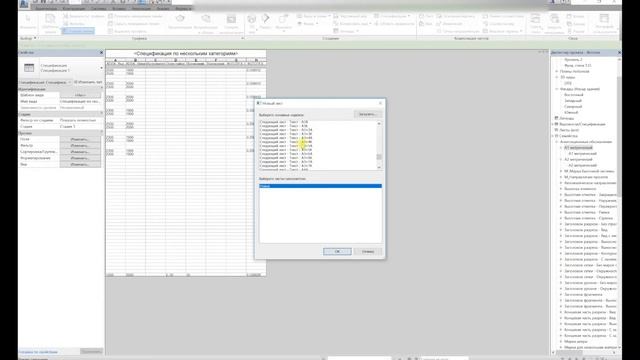
Task: Click the Изменить тип button
Action: click(88, 82)
